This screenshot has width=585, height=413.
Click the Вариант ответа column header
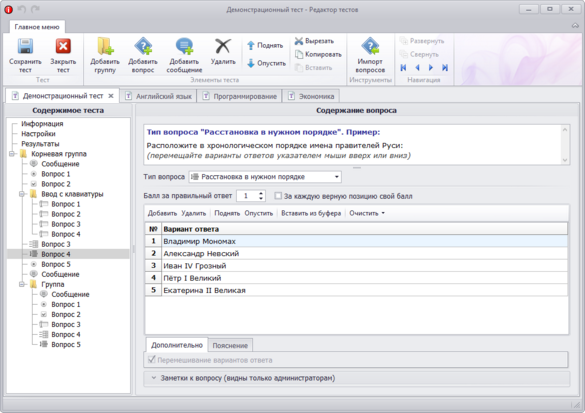pyautogui.click(x=365, y=229)
